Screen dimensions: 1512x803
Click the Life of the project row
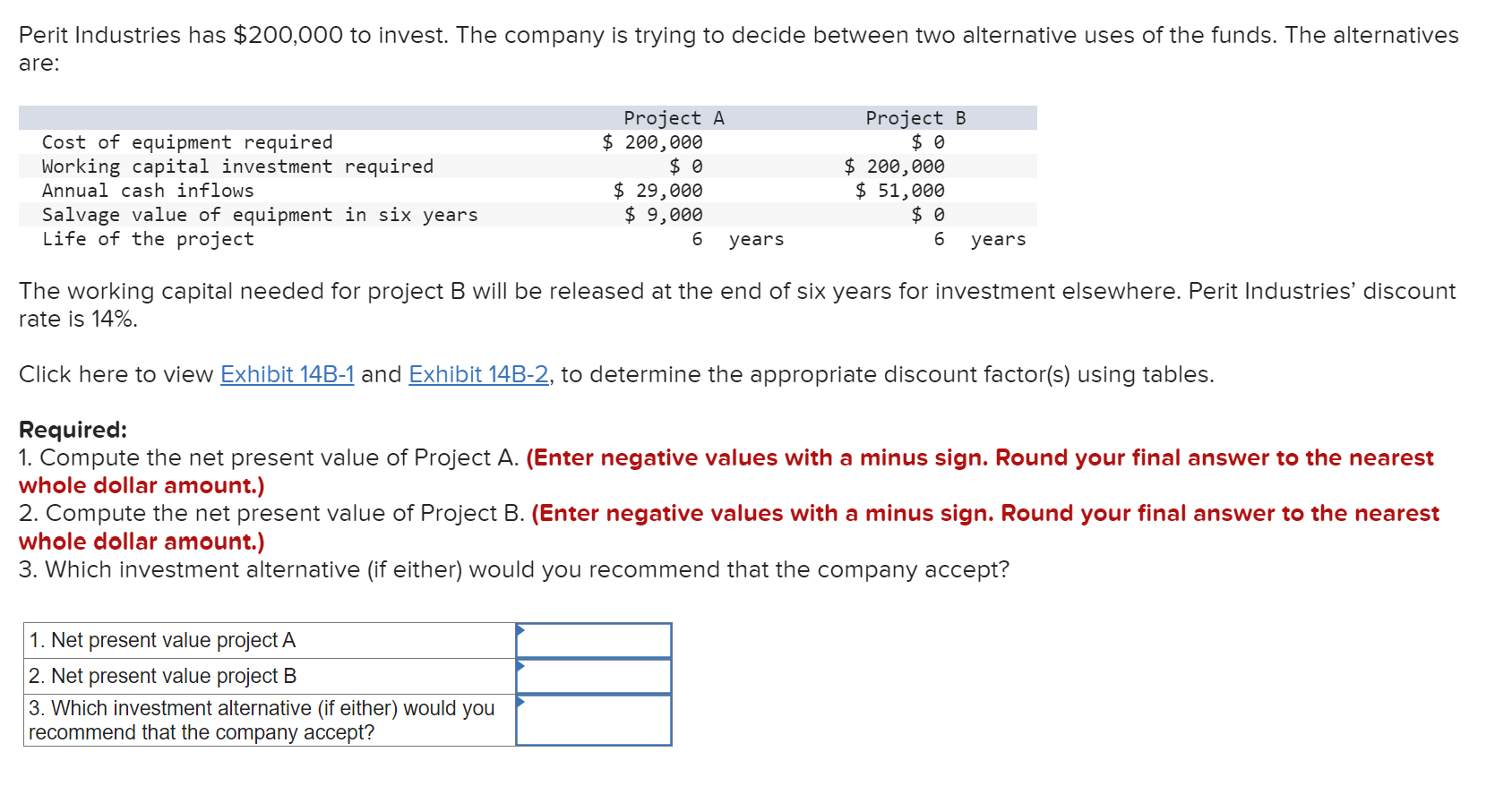147,238
